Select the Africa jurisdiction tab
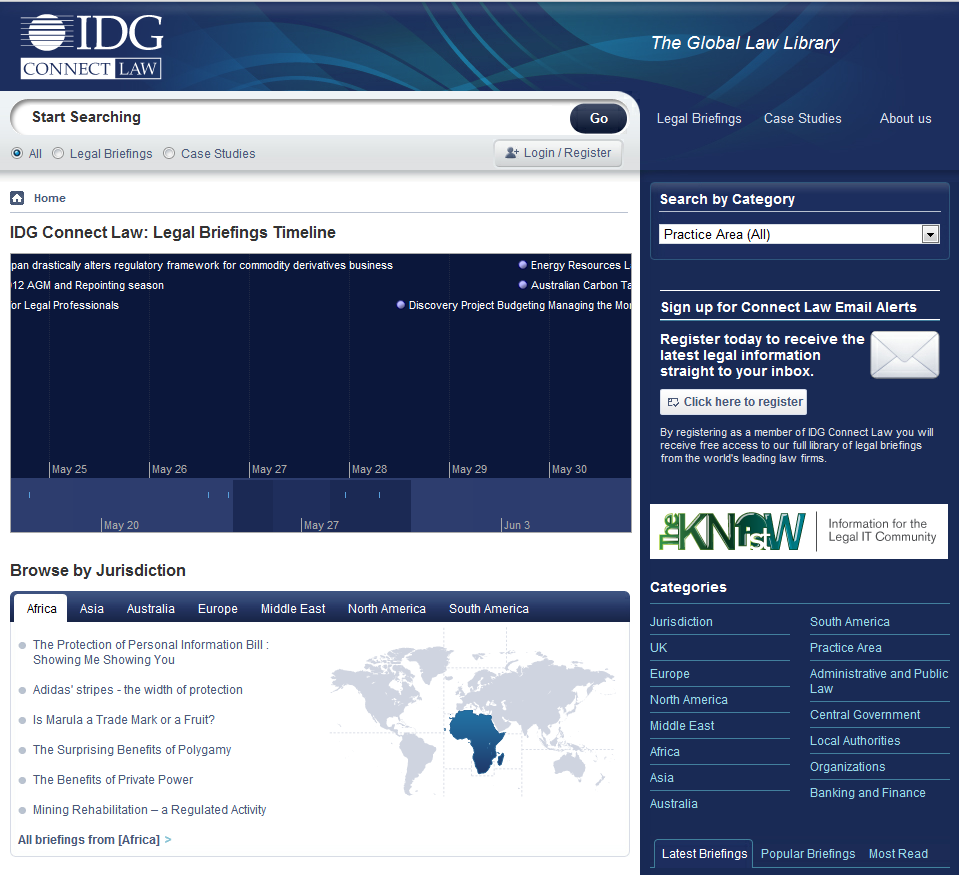The height and width of the screenshot is (875, 959). (x=42, y=609)
